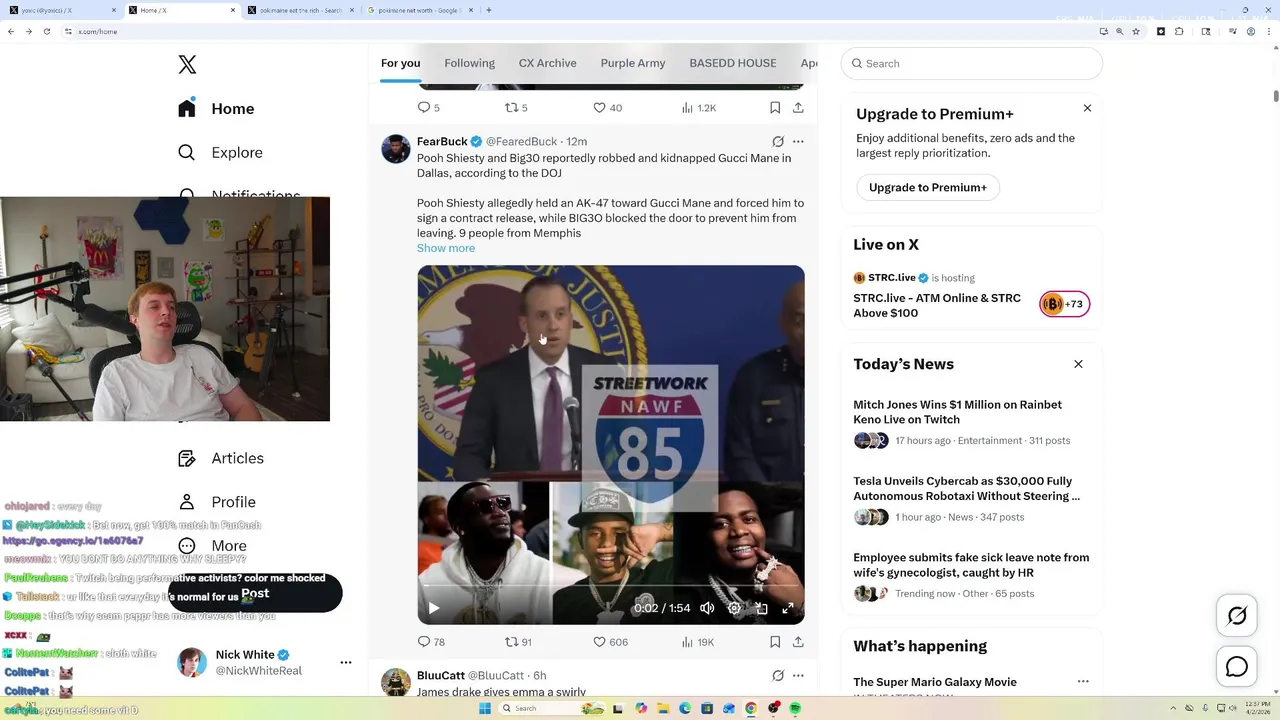This screenshot has width=1280, height=720.
Task: Repost the upper post showing 5 reposts
Action: [516, 108]
